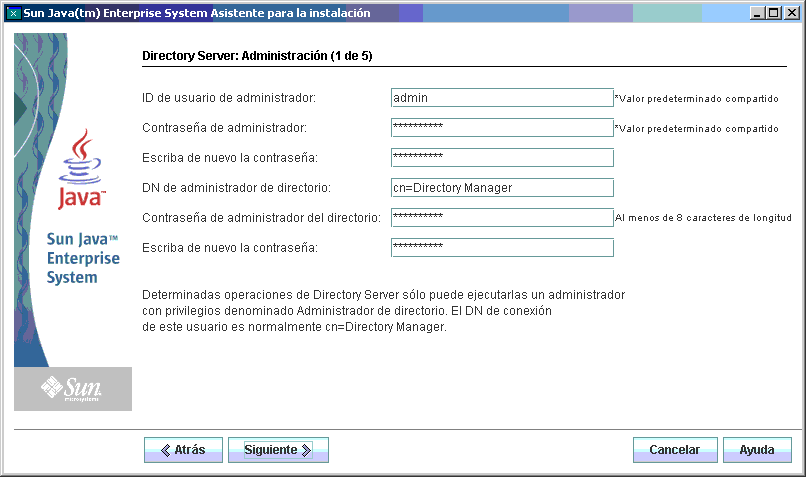Select the Contraseña de administrador password field

click(x=502, y=127)
